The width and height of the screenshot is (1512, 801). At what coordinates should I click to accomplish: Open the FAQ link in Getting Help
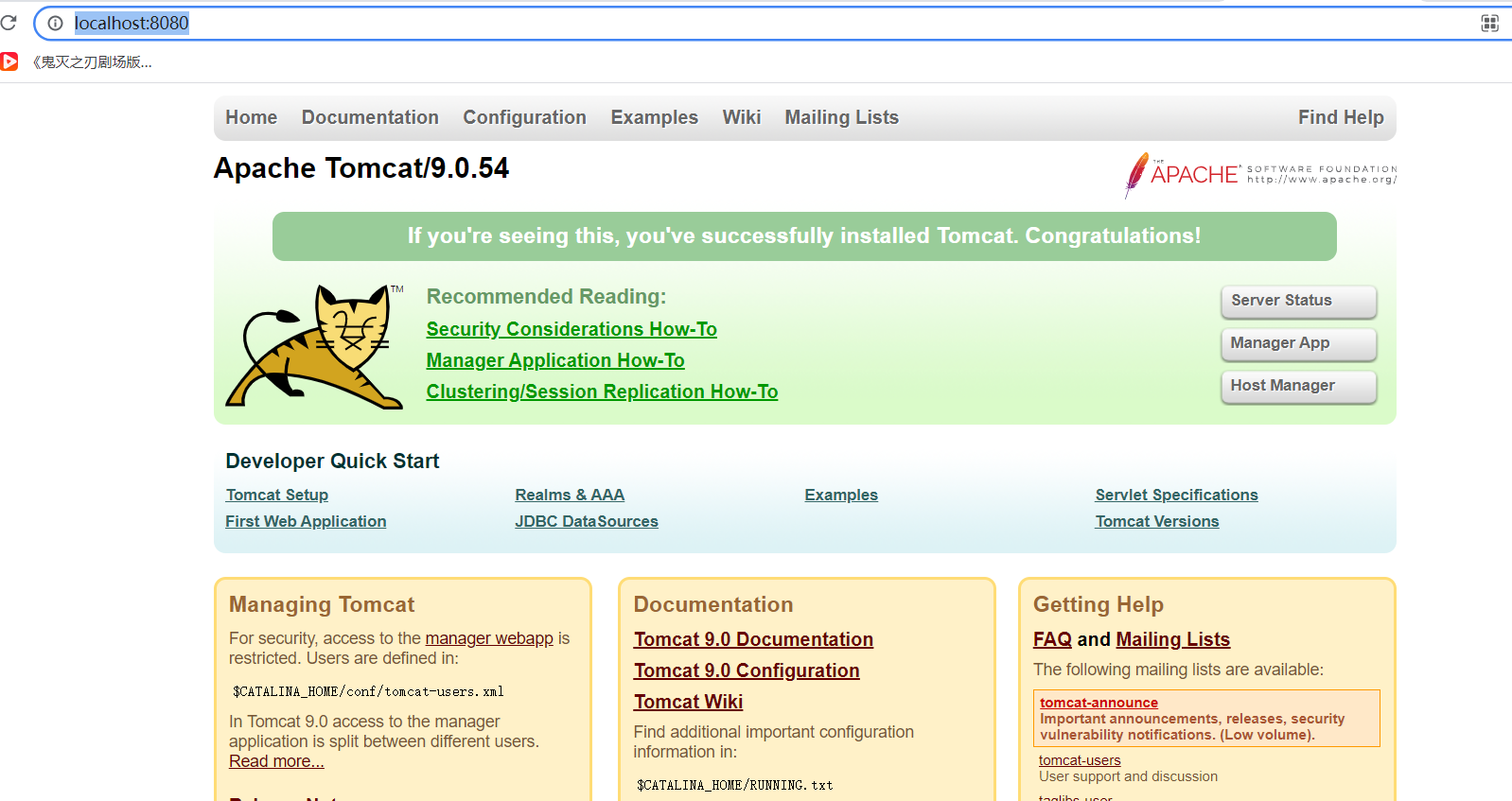(1052, 639)
